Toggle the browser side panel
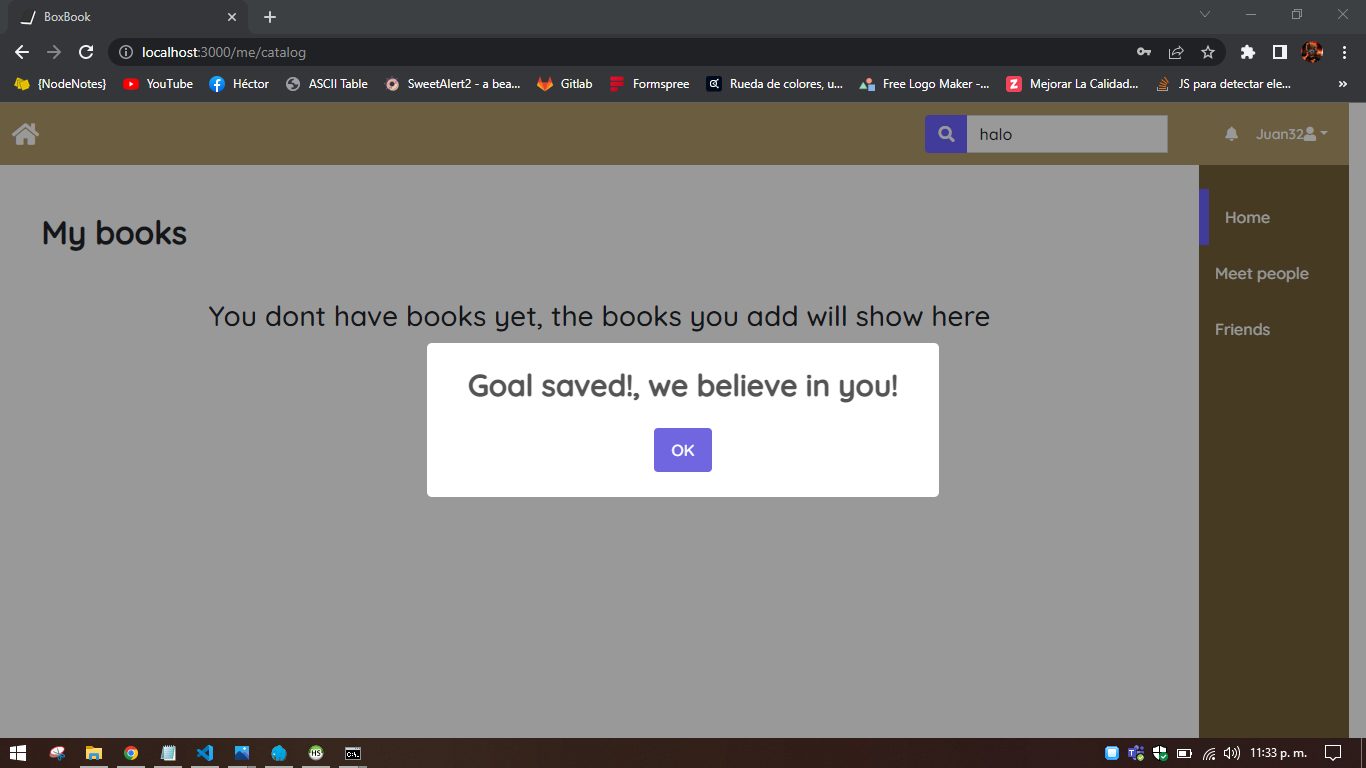 (1279, 52)
